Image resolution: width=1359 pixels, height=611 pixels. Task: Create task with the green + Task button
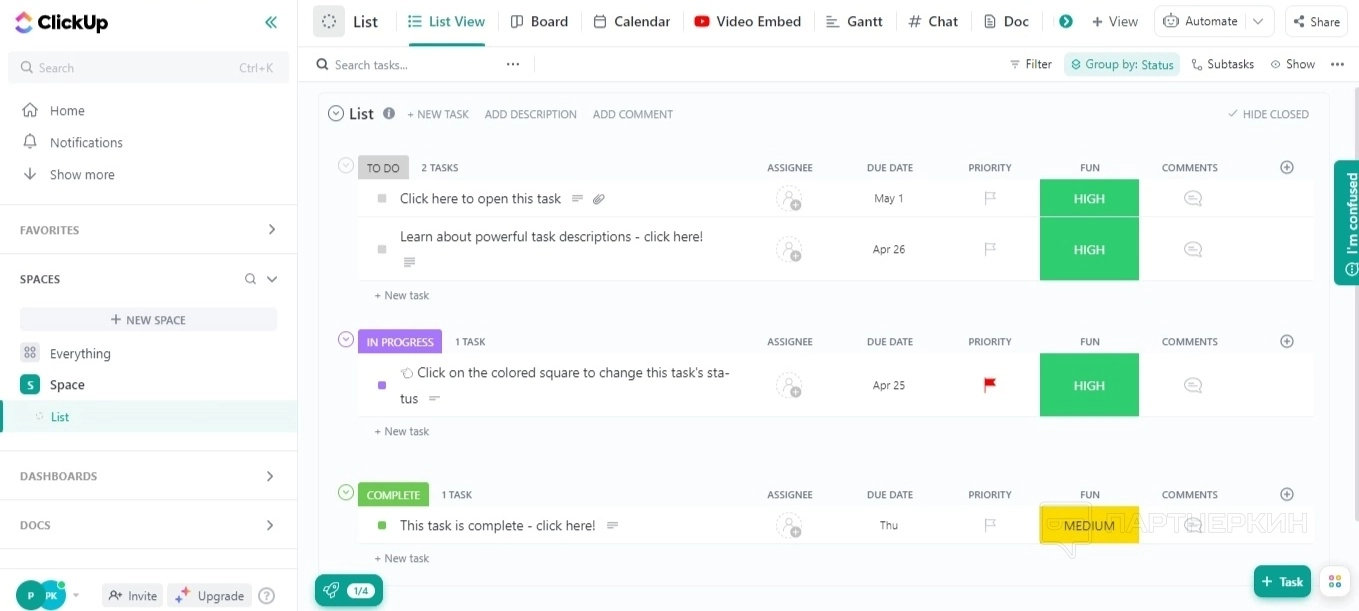(1282, 581)
